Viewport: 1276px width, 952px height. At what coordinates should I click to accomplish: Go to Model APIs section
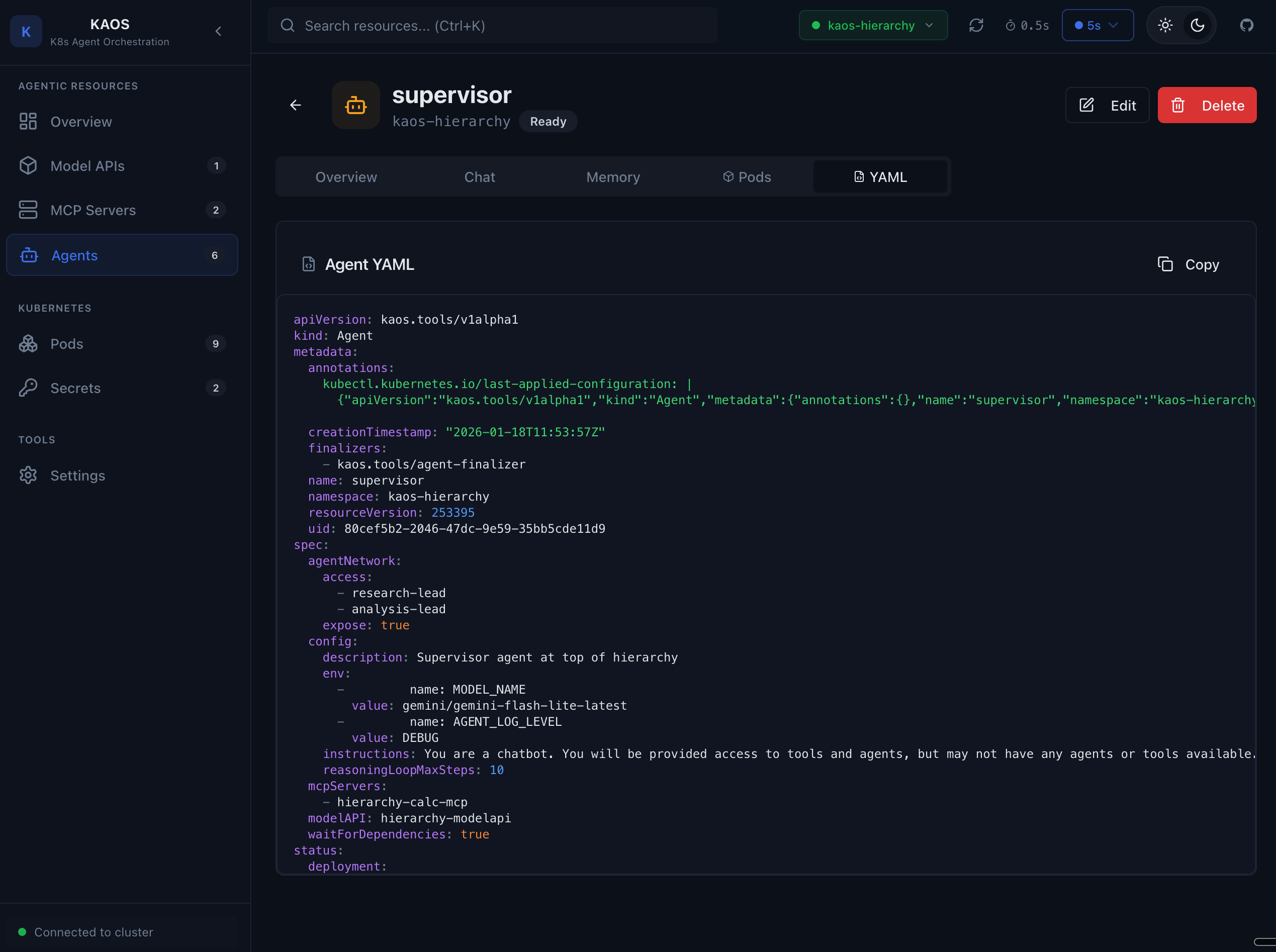tap(87, 166)
